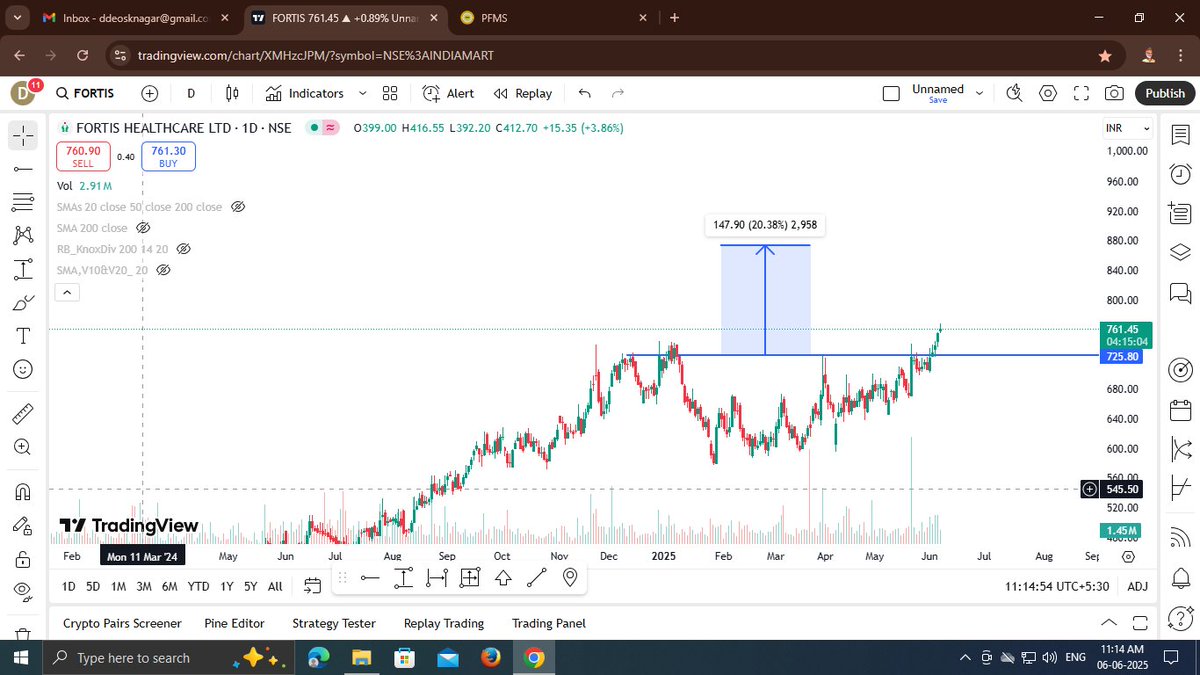
Task: Create an Alert
Action: click(448, 93)
